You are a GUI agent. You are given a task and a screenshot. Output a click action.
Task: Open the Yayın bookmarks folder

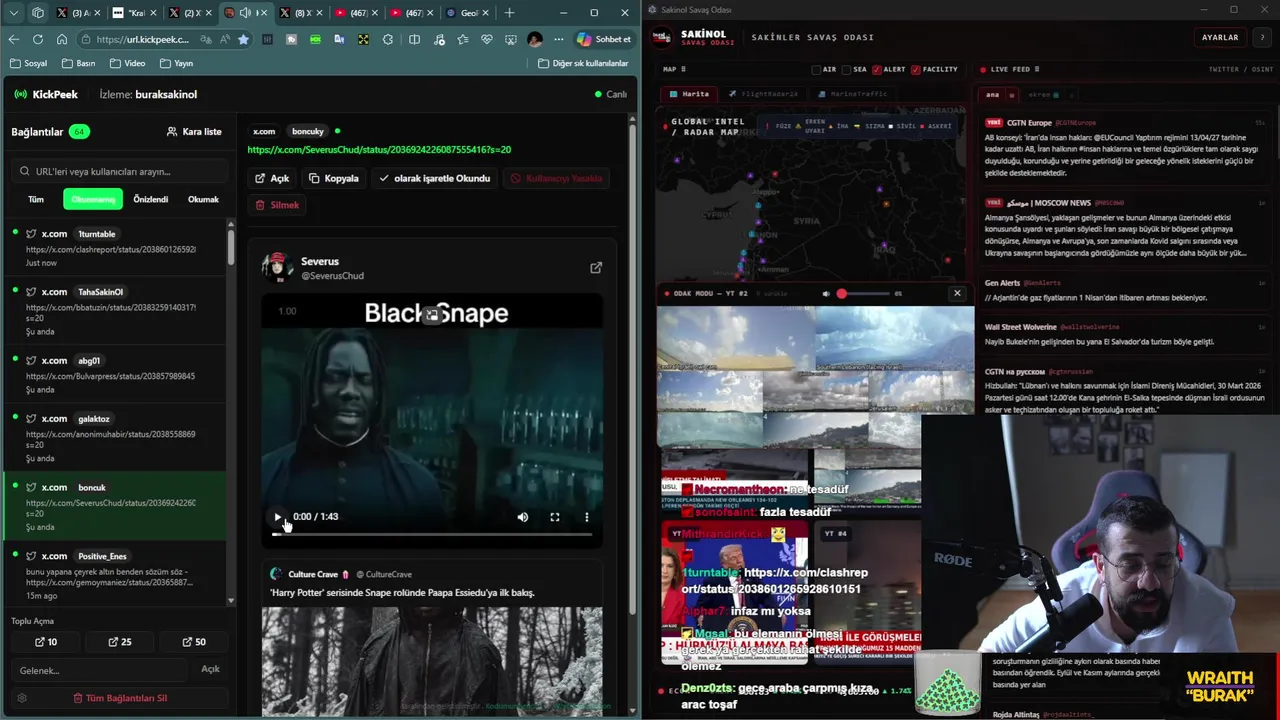(175, 63)
